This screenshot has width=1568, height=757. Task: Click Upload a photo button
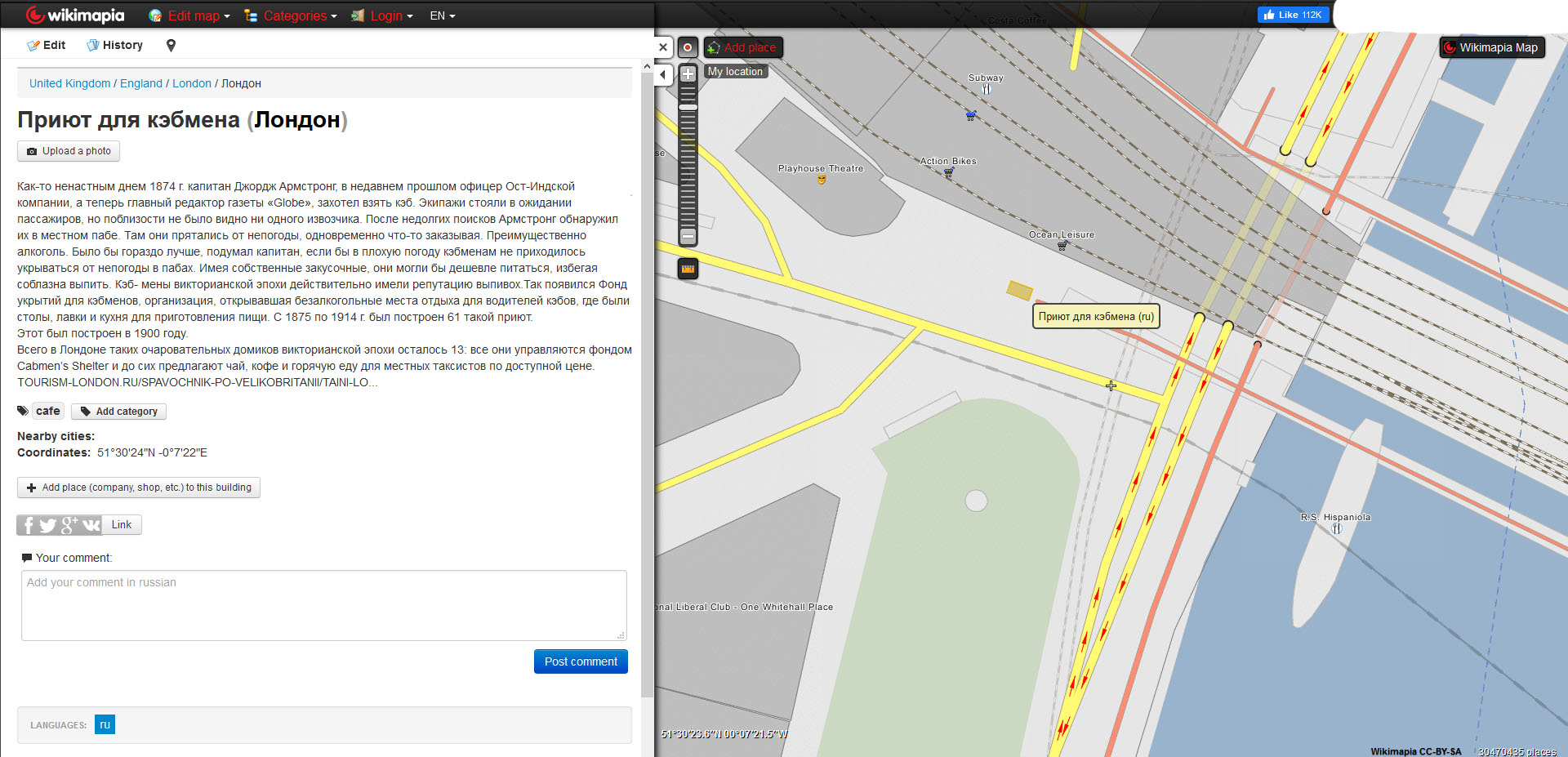point(69,151)
